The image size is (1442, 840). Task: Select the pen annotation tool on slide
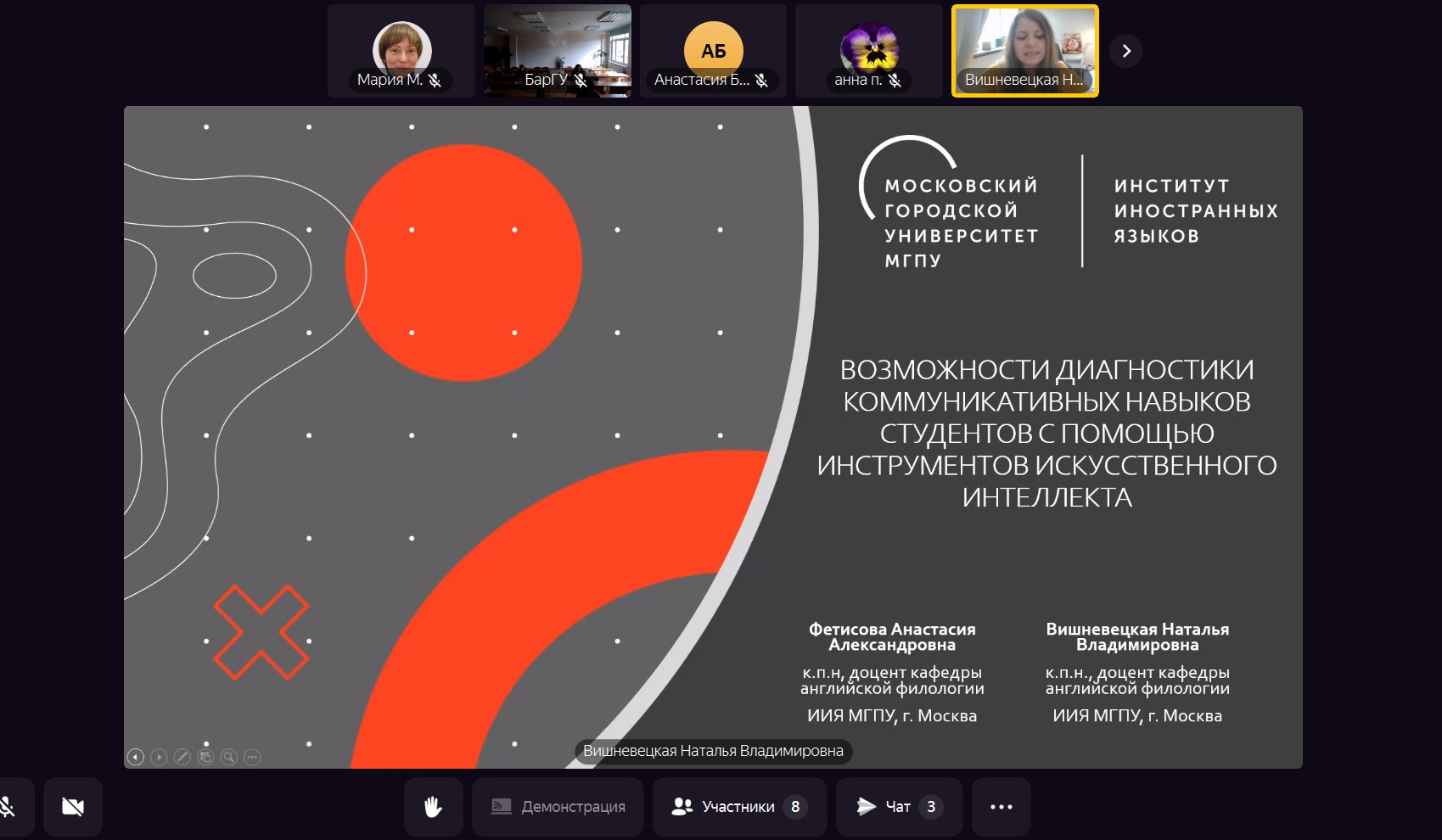click(182, 757)
